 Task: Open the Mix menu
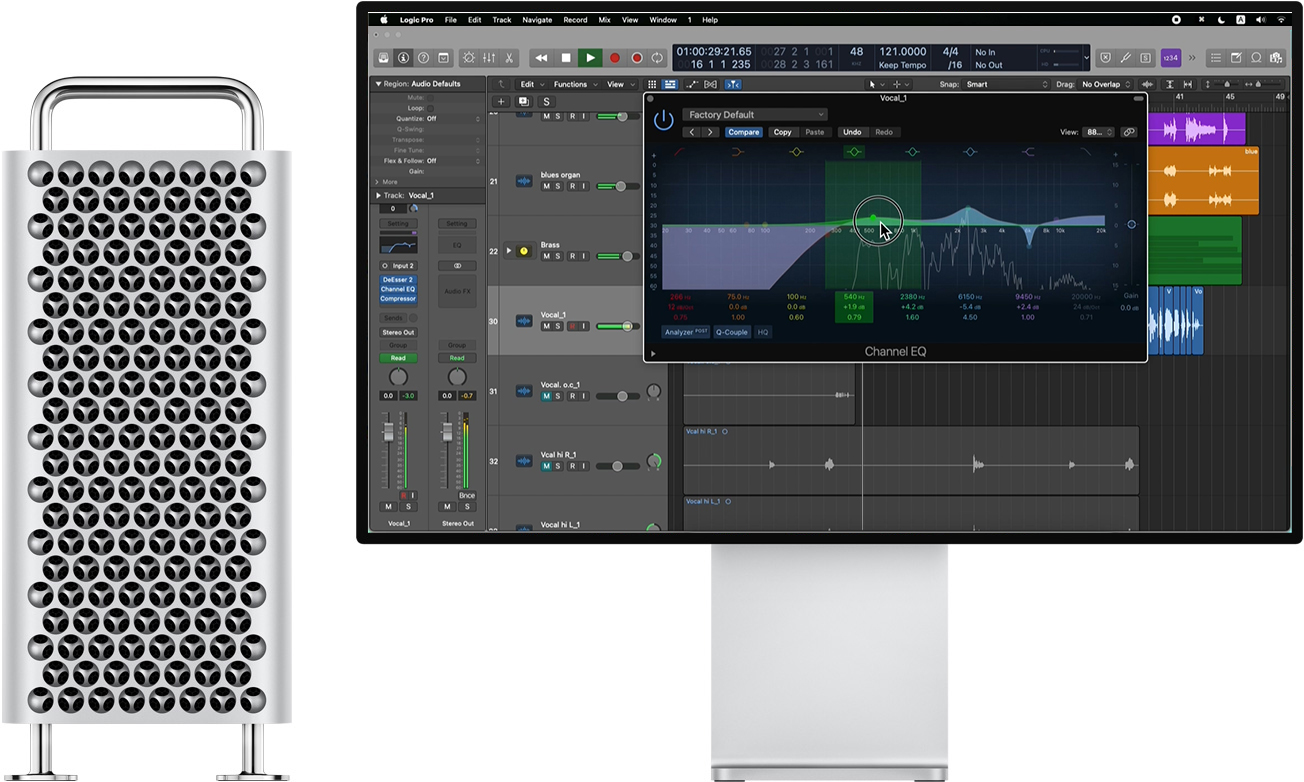(605, 20)
